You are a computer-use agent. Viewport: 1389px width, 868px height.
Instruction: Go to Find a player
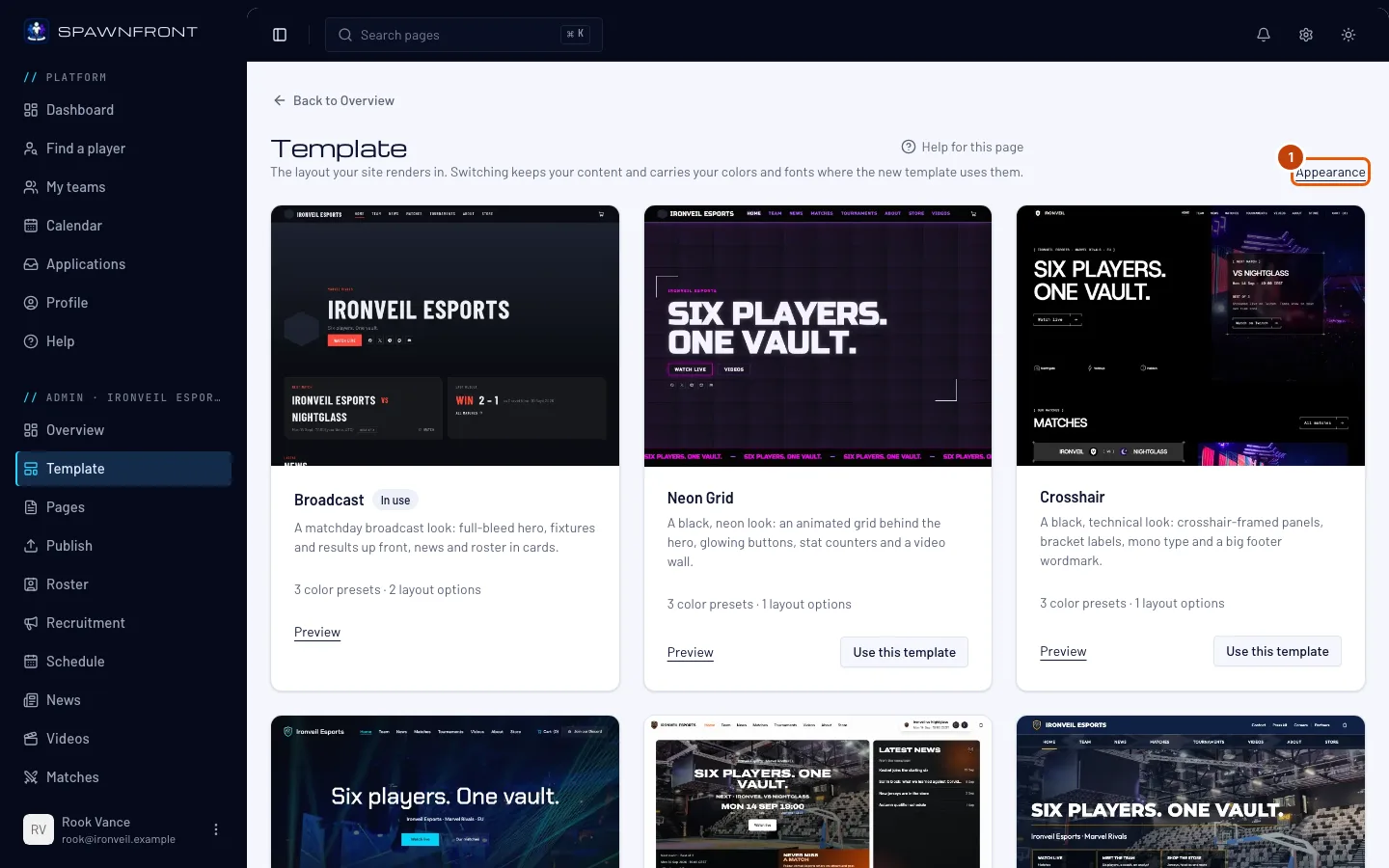point(123,149)
